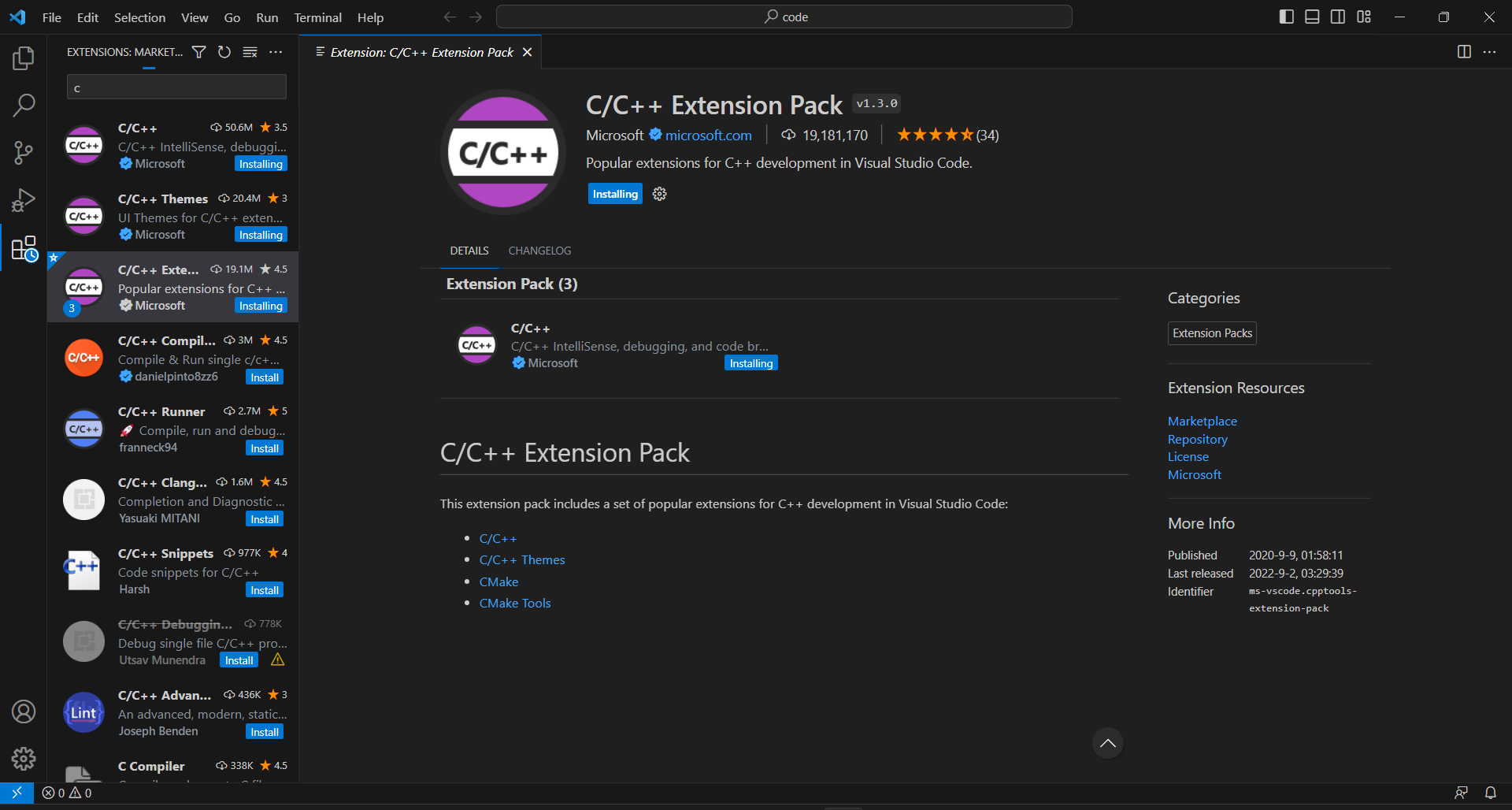This screenshot has height=810, width=1512.
Task: Go back in navigation history
Action: [450, 17]
